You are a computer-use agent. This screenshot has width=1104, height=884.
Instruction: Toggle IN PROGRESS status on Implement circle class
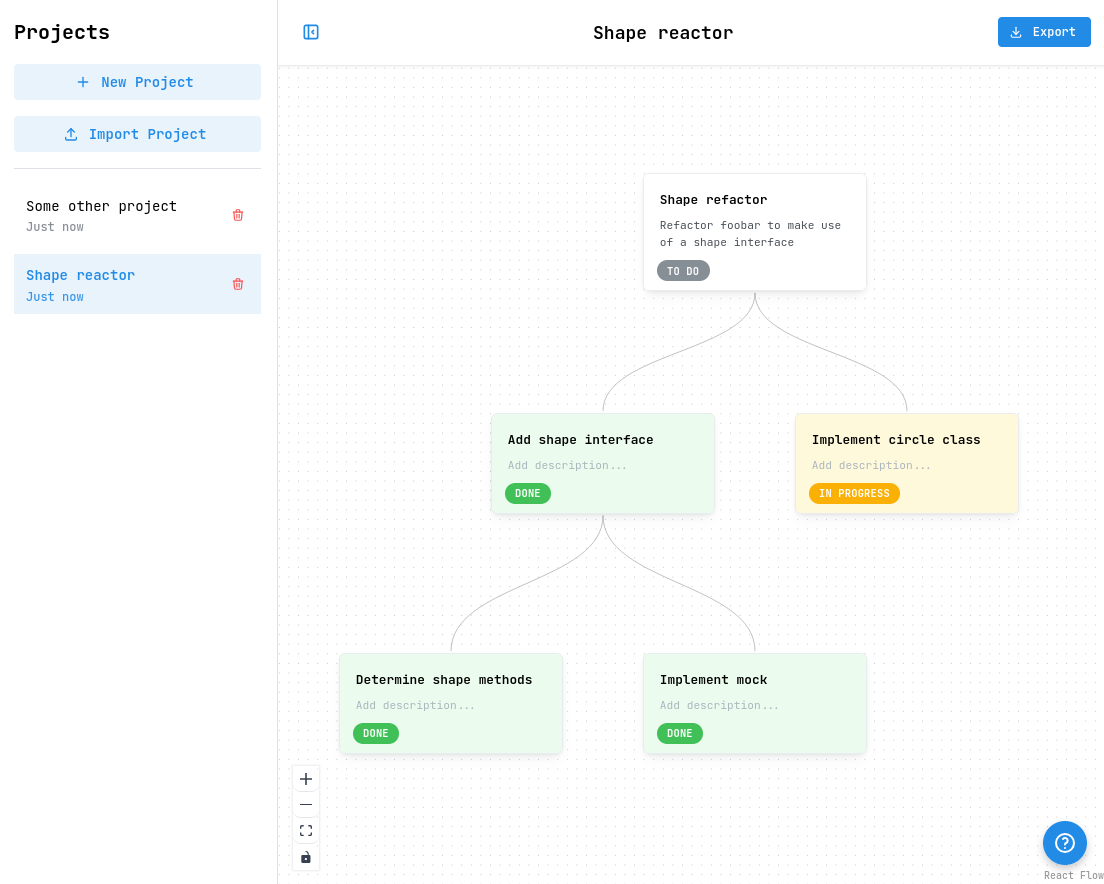pos(854,493)
